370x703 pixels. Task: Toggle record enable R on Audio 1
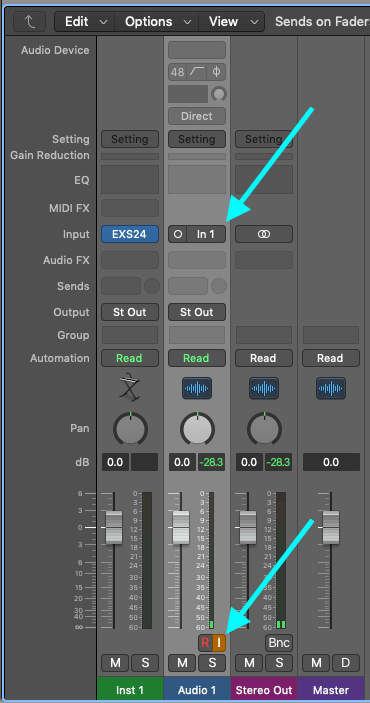[x=205, y=642]
